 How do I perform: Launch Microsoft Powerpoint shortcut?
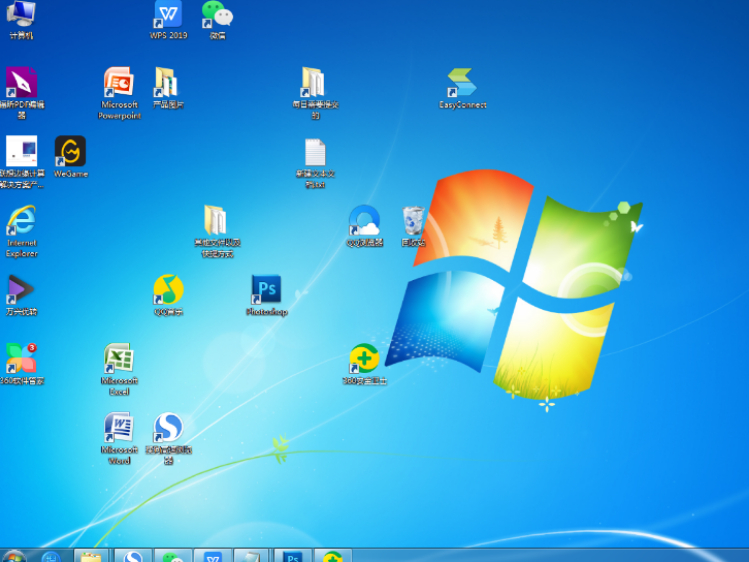119,93
